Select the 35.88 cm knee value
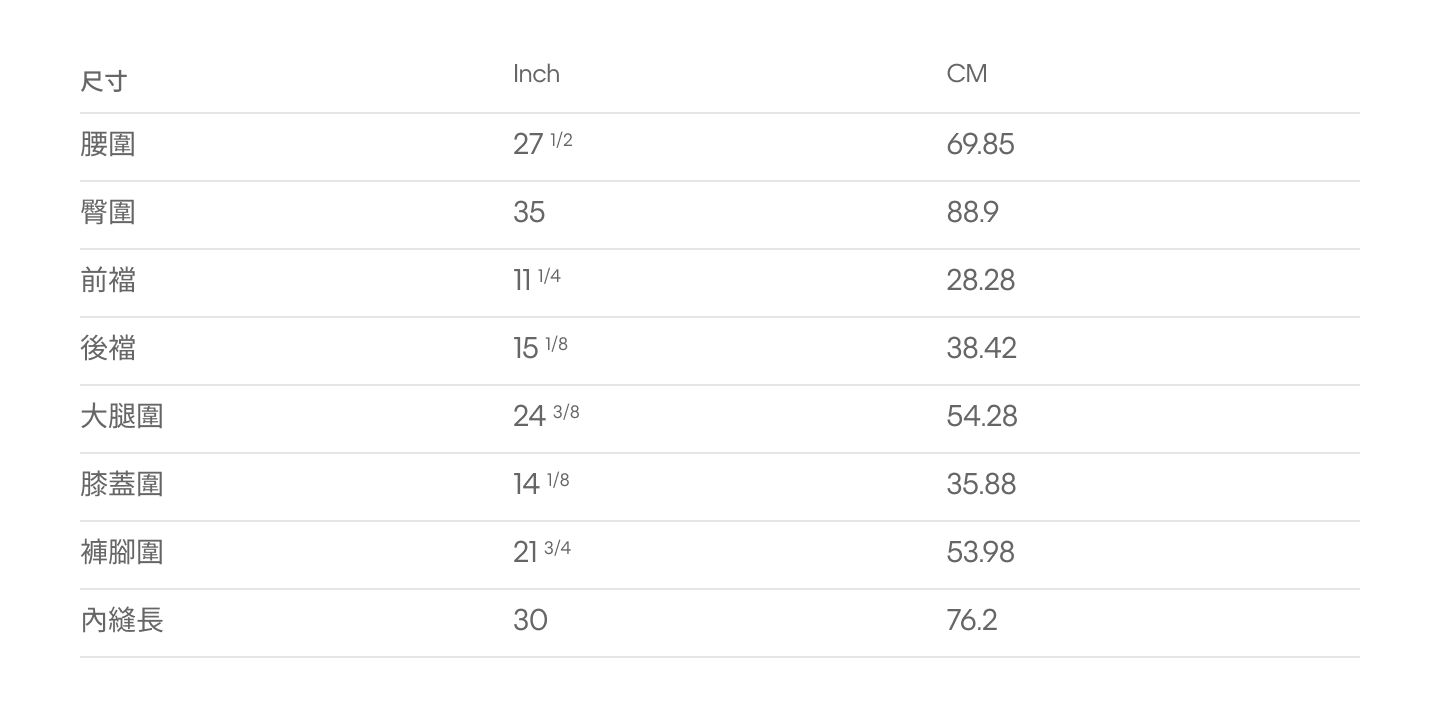The height and width of the screenshot is (720, 1440). point(982,484)
